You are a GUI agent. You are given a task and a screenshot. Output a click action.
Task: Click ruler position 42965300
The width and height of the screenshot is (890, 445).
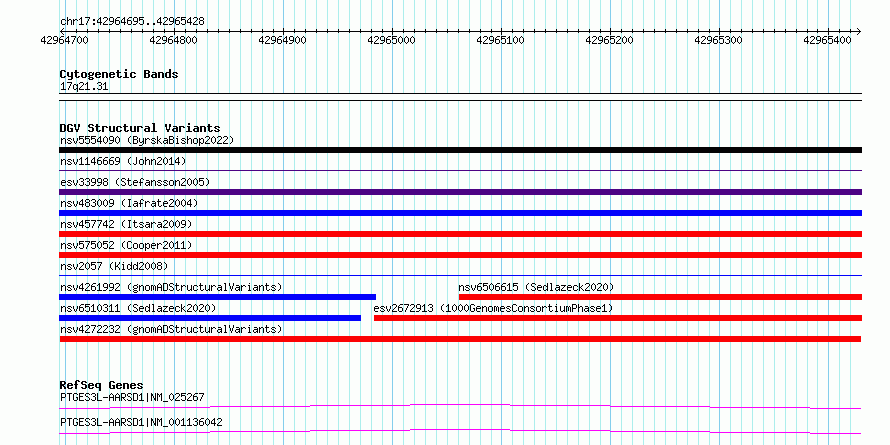pyautogui.click(x=719, y=40)
